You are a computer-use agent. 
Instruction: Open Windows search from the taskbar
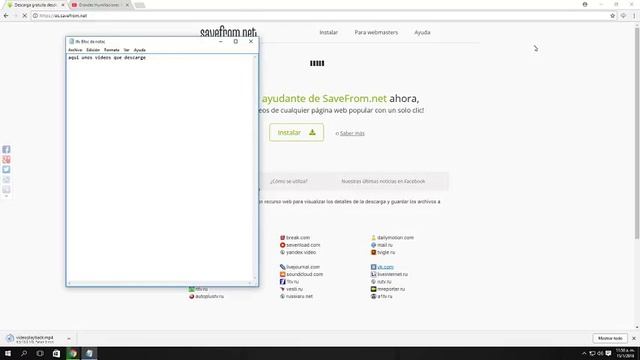click(24, 353)
